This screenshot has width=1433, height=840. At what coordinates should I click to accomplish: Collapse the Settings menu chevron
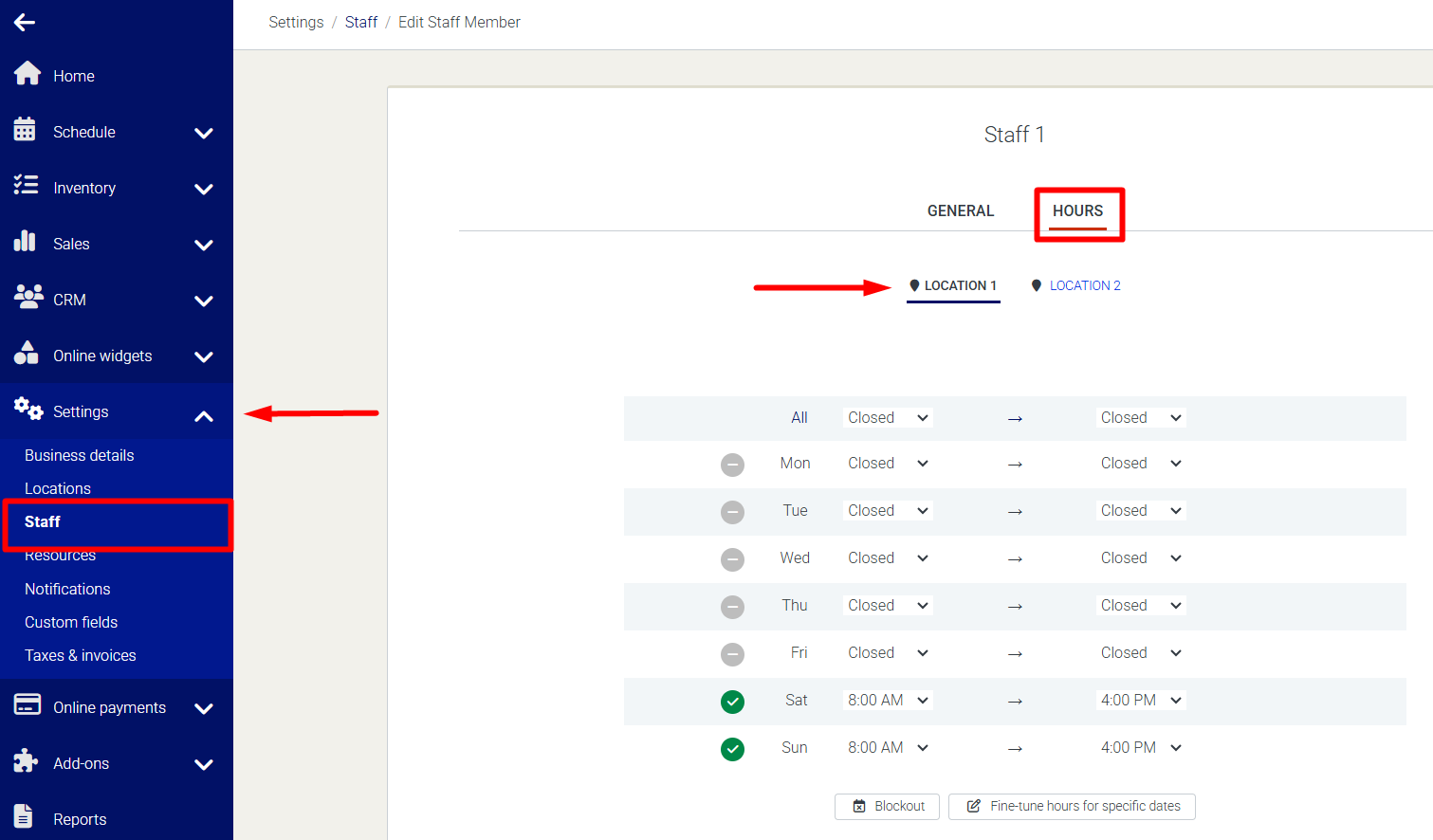(204, 416)
